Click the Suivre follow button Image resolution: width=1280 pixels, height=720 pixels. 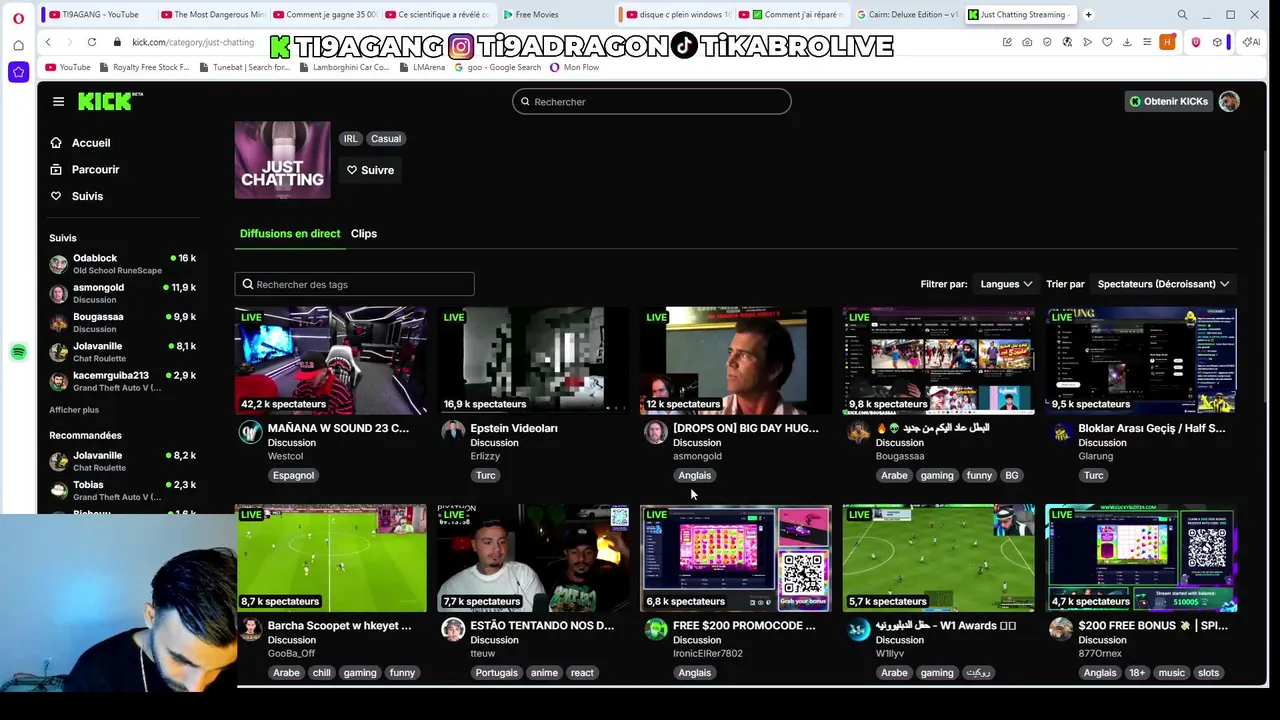point(370,170)
